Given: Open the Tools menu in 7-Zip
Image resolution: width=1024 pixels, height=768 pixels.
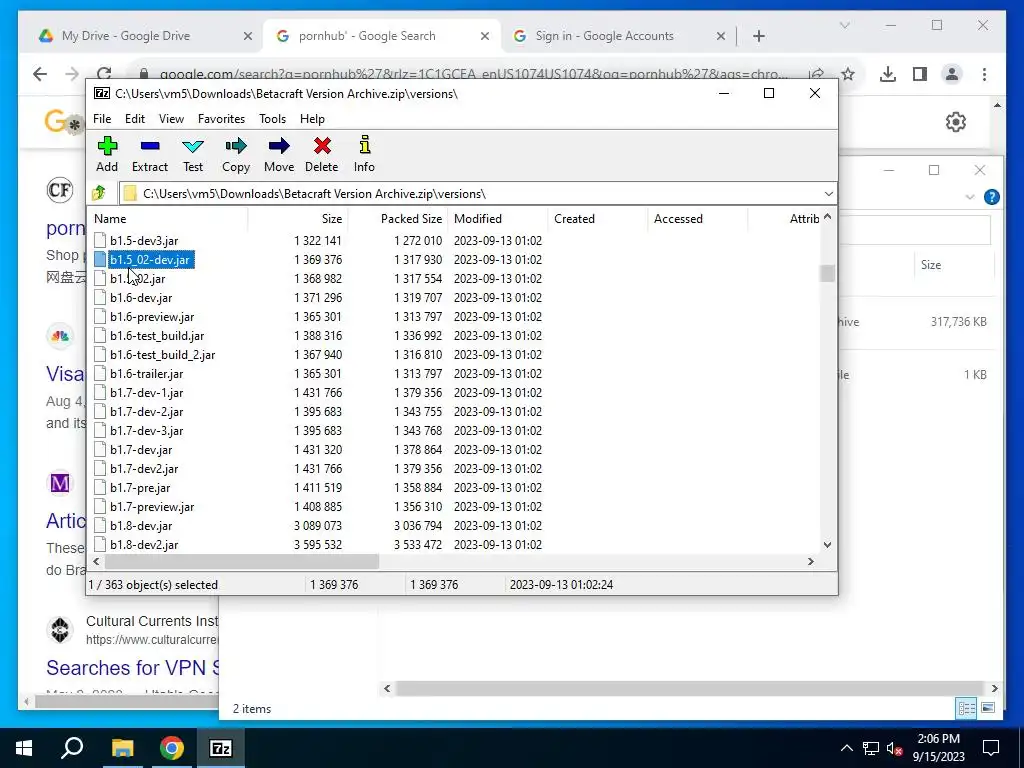Looking at the screenshot, I should point(272,119).
